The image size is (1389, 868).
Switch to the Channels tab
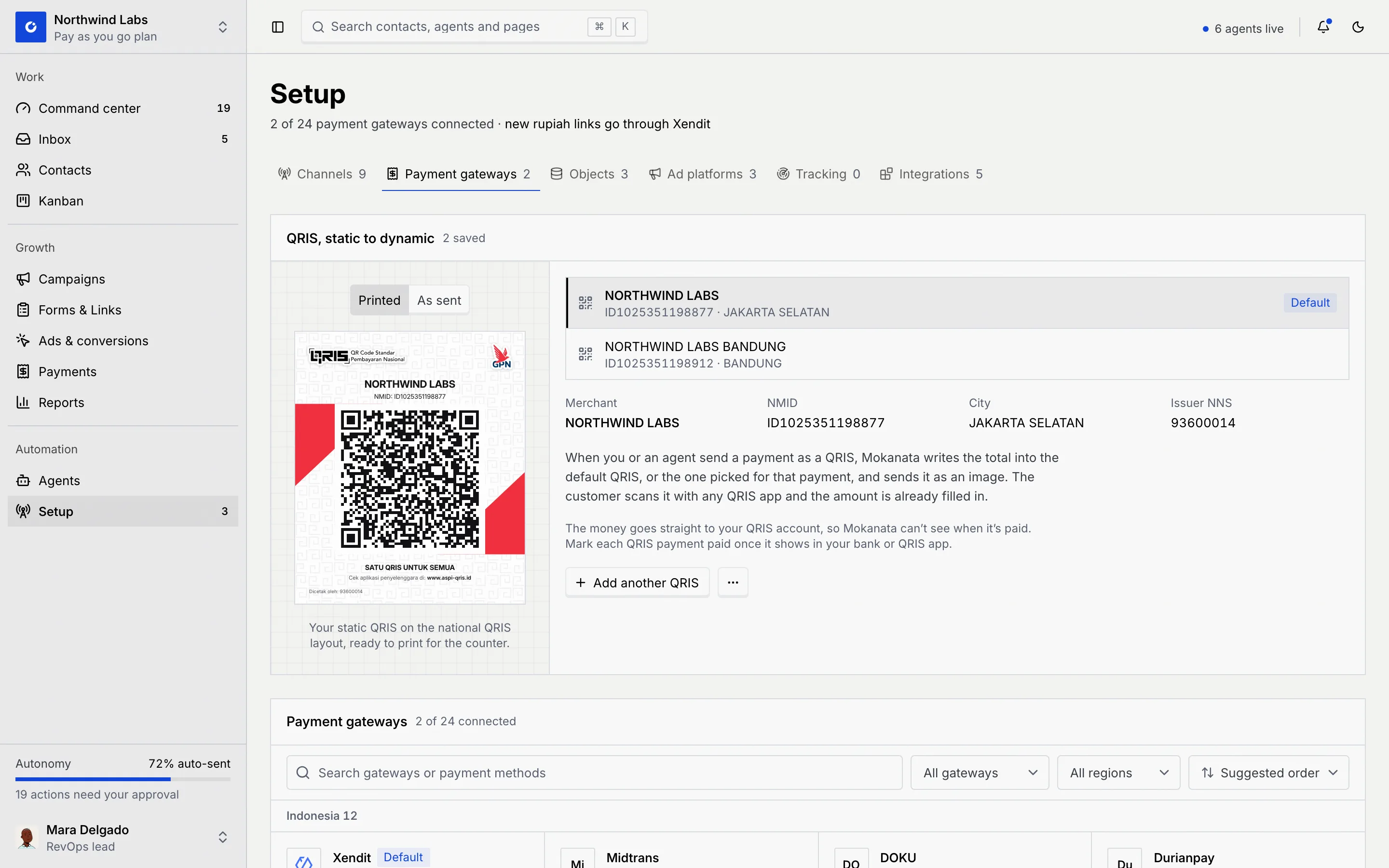[x=322, y=174]
